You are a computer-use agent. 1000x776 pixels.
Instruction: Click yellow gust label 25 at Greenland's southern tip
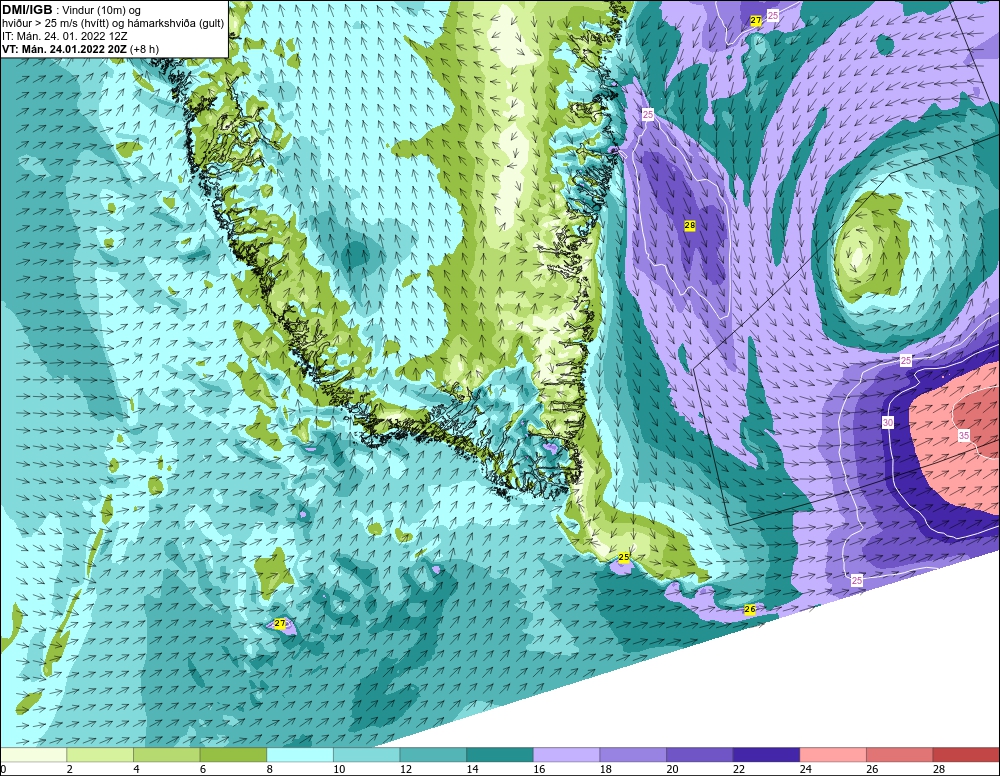coord(624,557)
